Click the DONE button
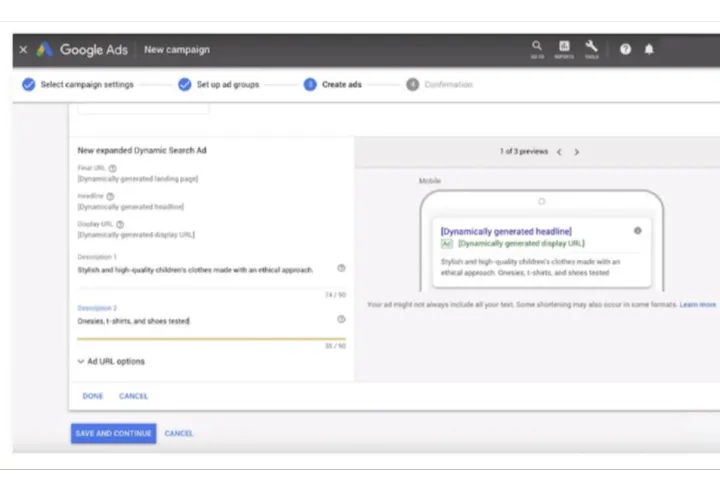 pyautogui.click(x=93, y=396)
